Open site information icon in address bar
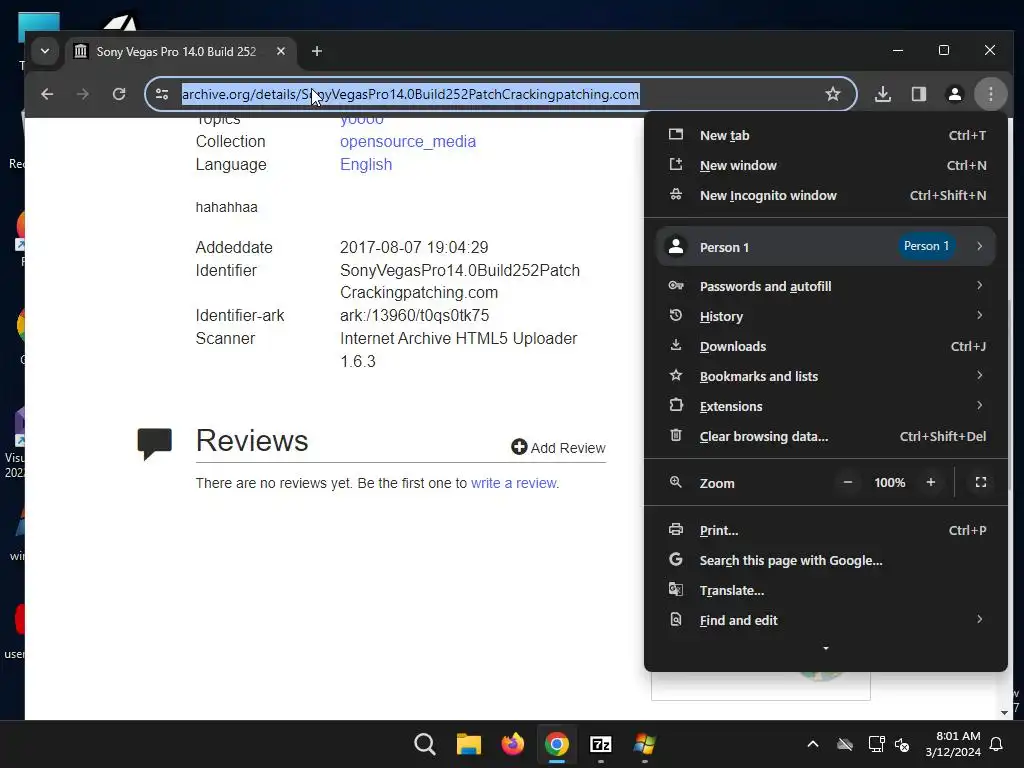1024x768 pixels. pos(162,94)
